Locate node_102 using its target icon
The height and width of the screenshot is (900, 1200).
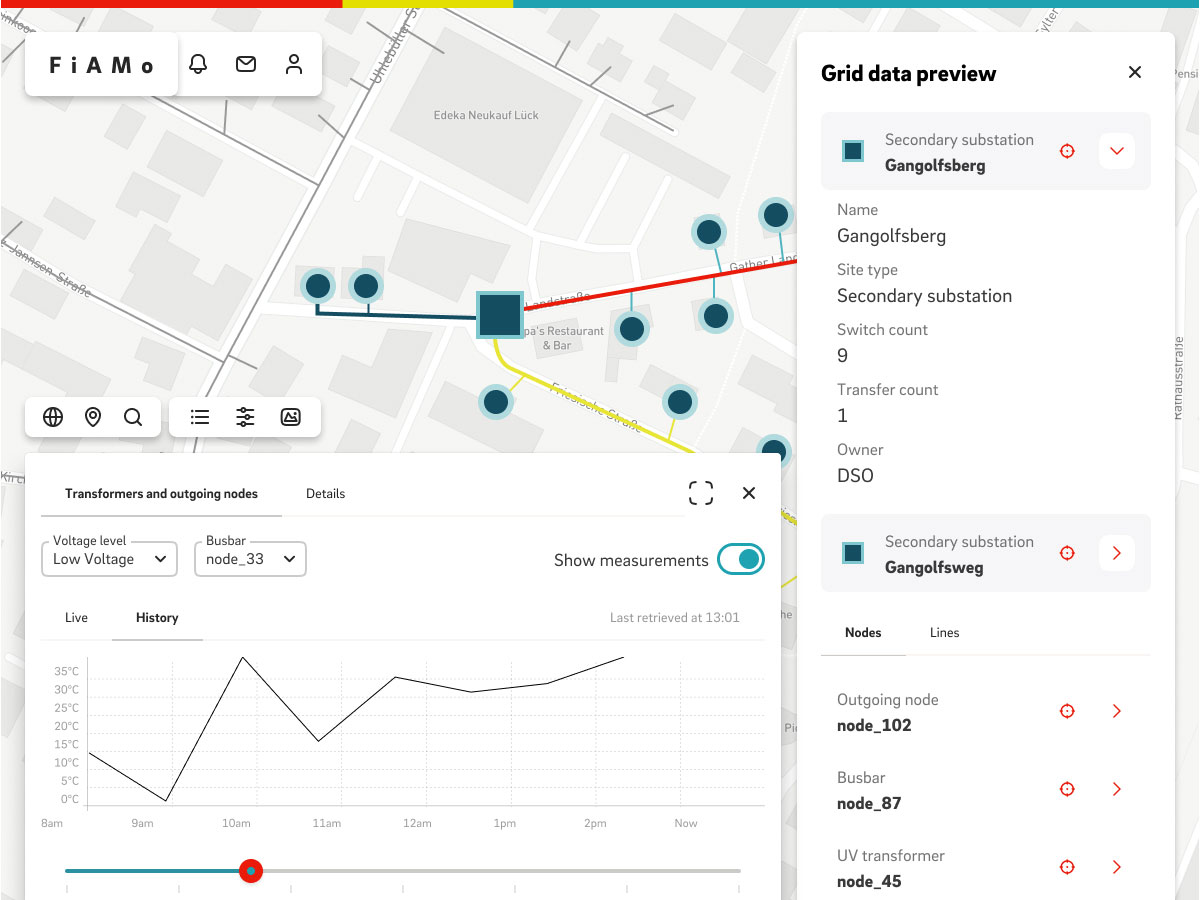pos(1067,711)
